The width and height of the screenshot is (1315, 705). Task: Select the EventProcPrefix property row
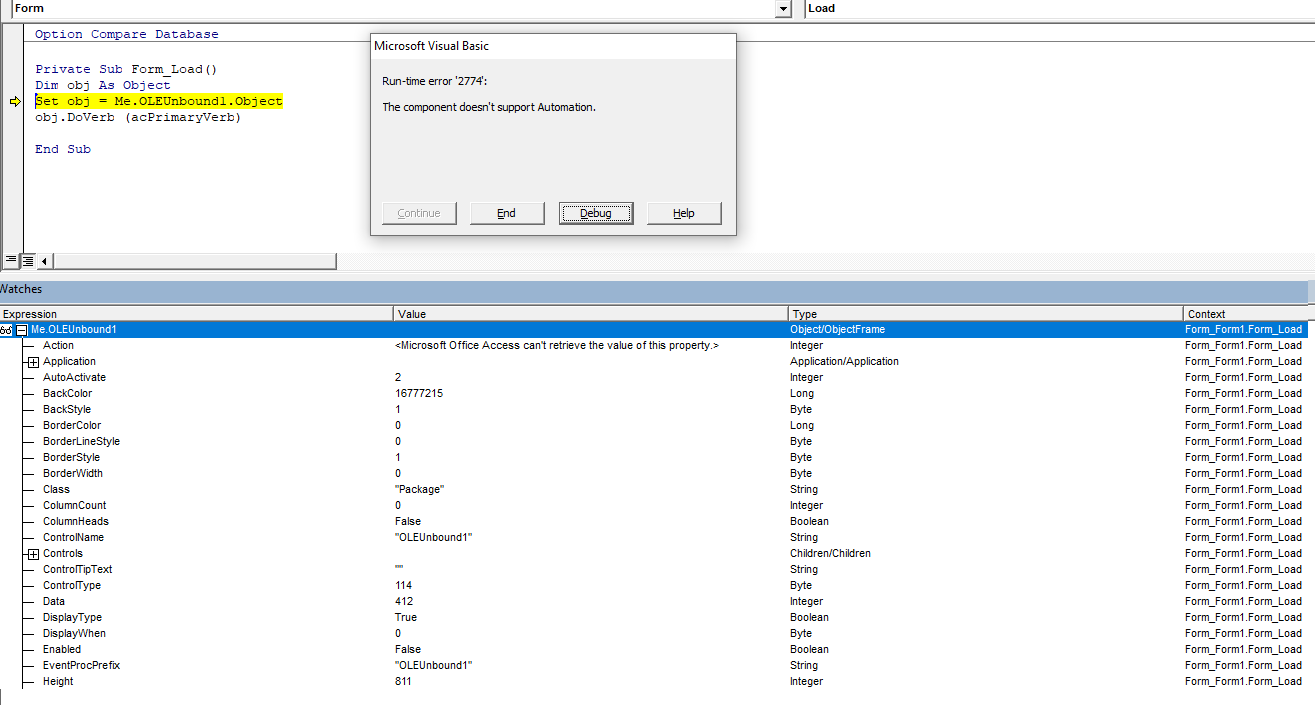(654, 665)
